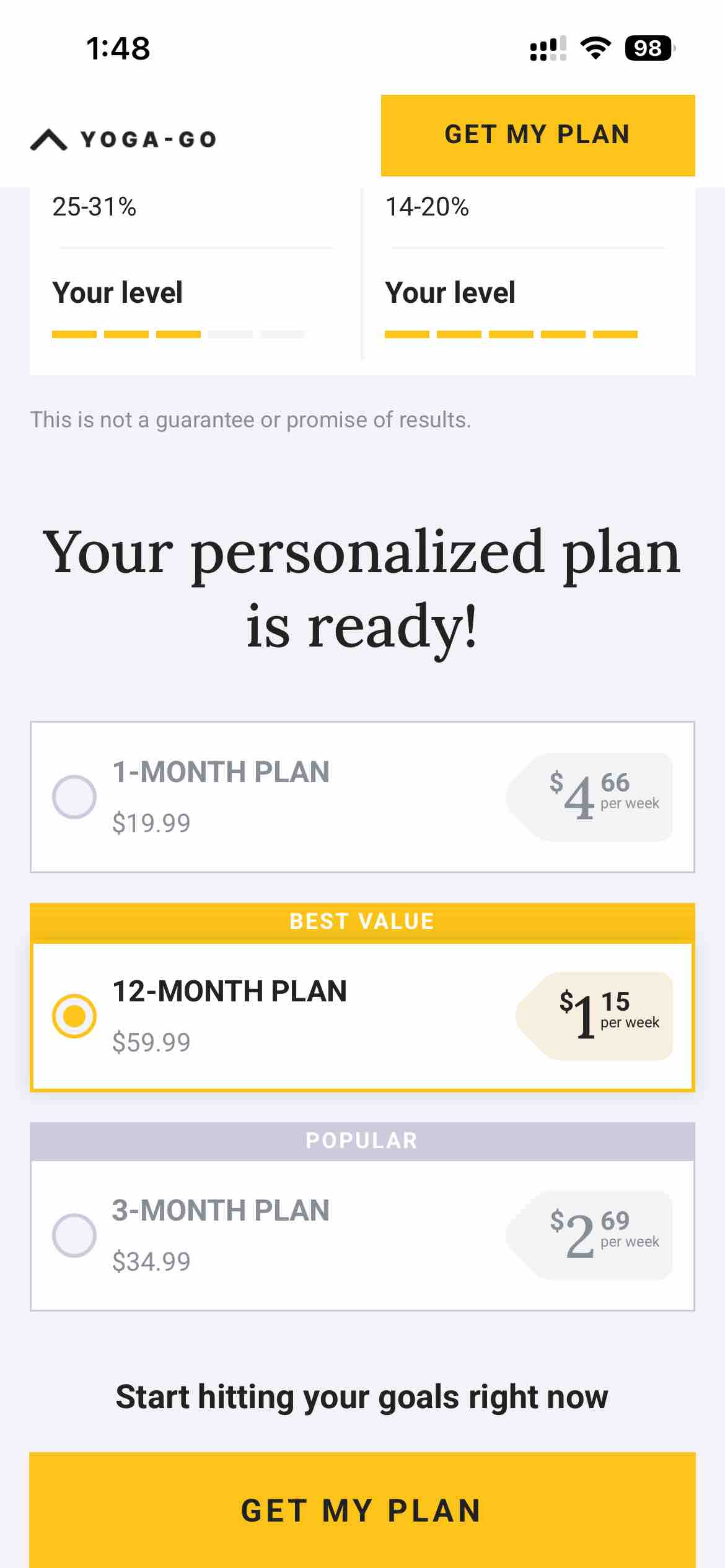Tap the right Your level progress bar
This screenshot has width=725, height=1568.
(511, 334)
